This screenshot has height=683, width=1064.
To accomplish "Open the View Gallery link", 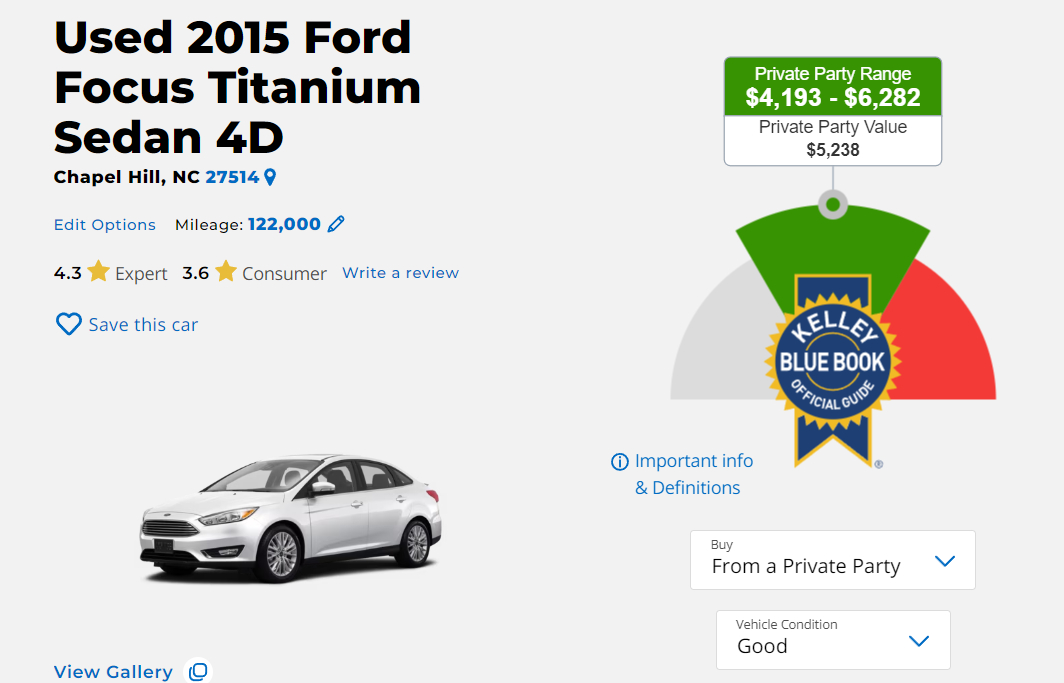I will click(113, 671).
